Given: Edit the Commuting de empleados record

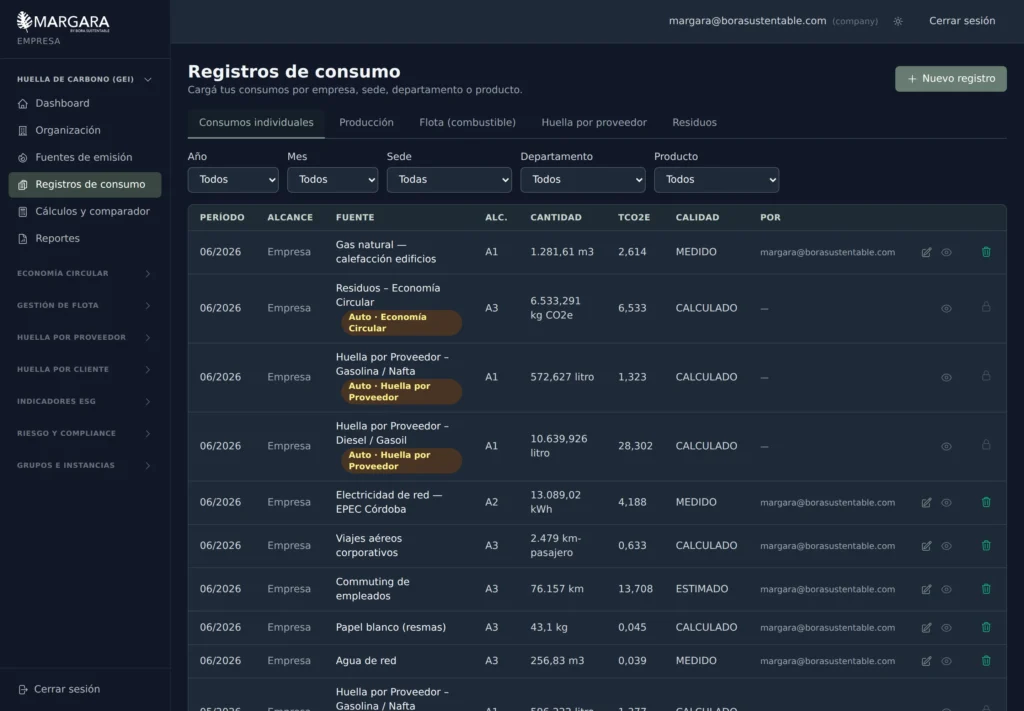Looking at the screenshot, I should [x=926, y=589].
